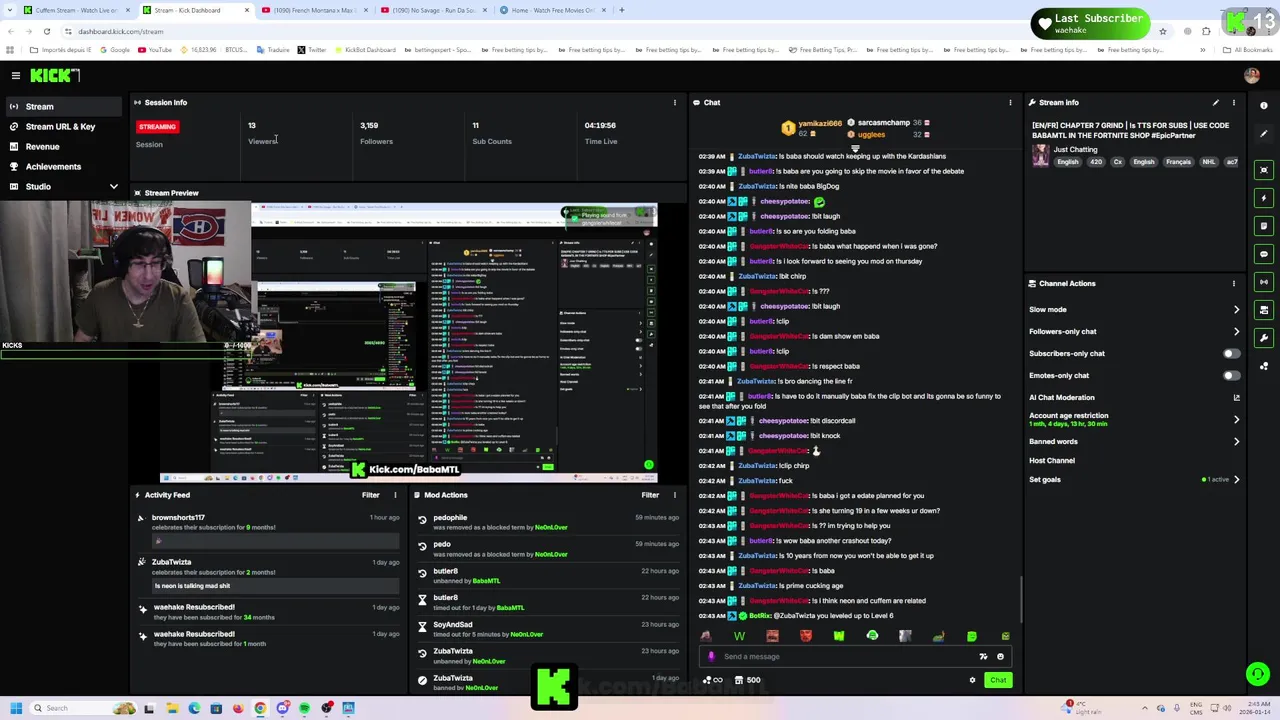This screenshot has width=1280, height=720.
Task: Open Activity Feed Filter
Action: coord(370,495)
